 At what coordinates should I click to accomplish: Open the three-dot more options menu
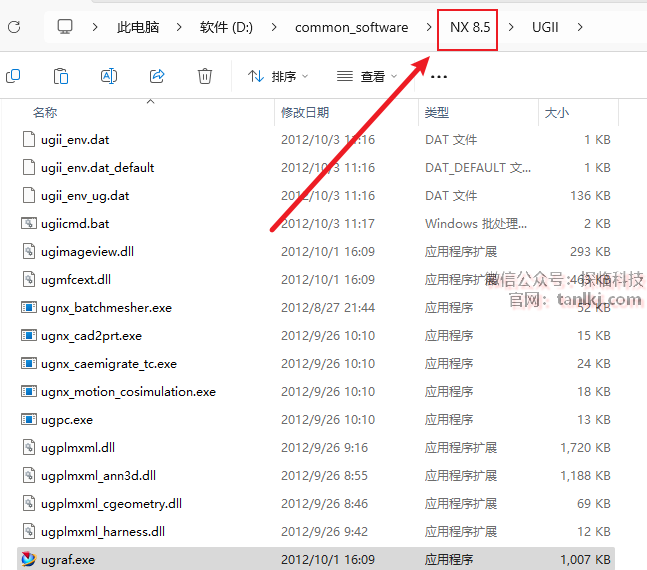[x=439, y=77]
